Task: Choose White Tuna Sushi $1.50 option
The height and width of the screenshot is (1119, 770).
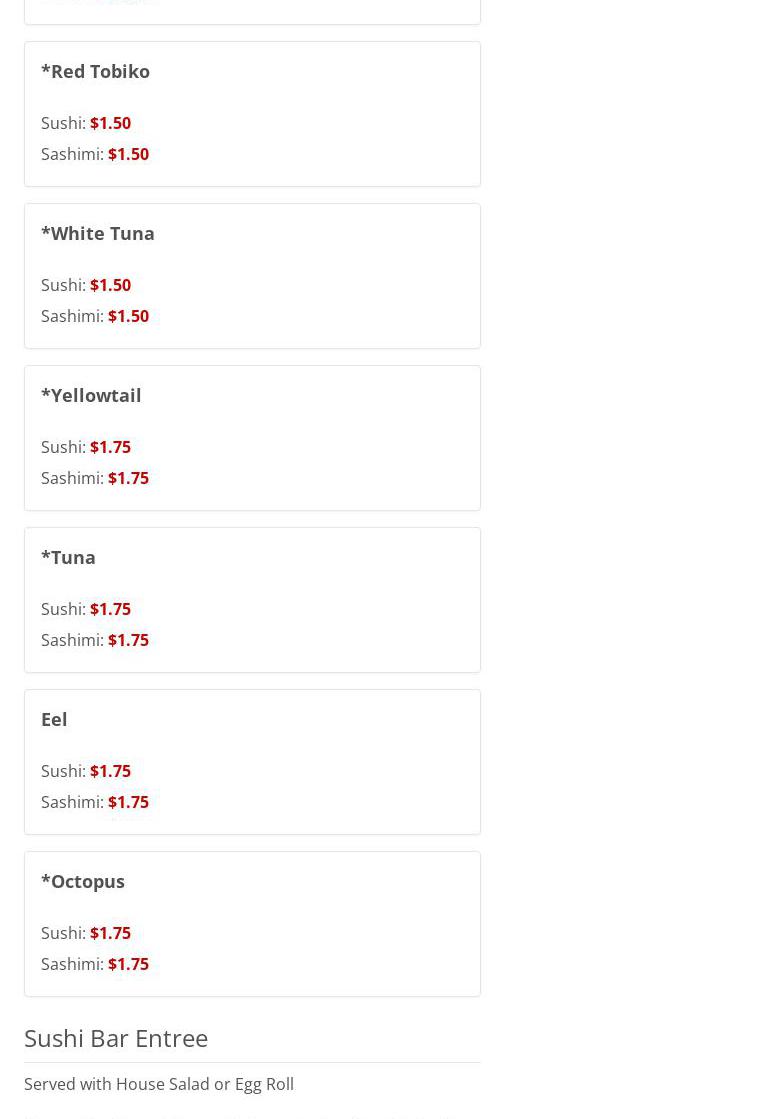Action: pyautogui.click(x=110, y=285)
